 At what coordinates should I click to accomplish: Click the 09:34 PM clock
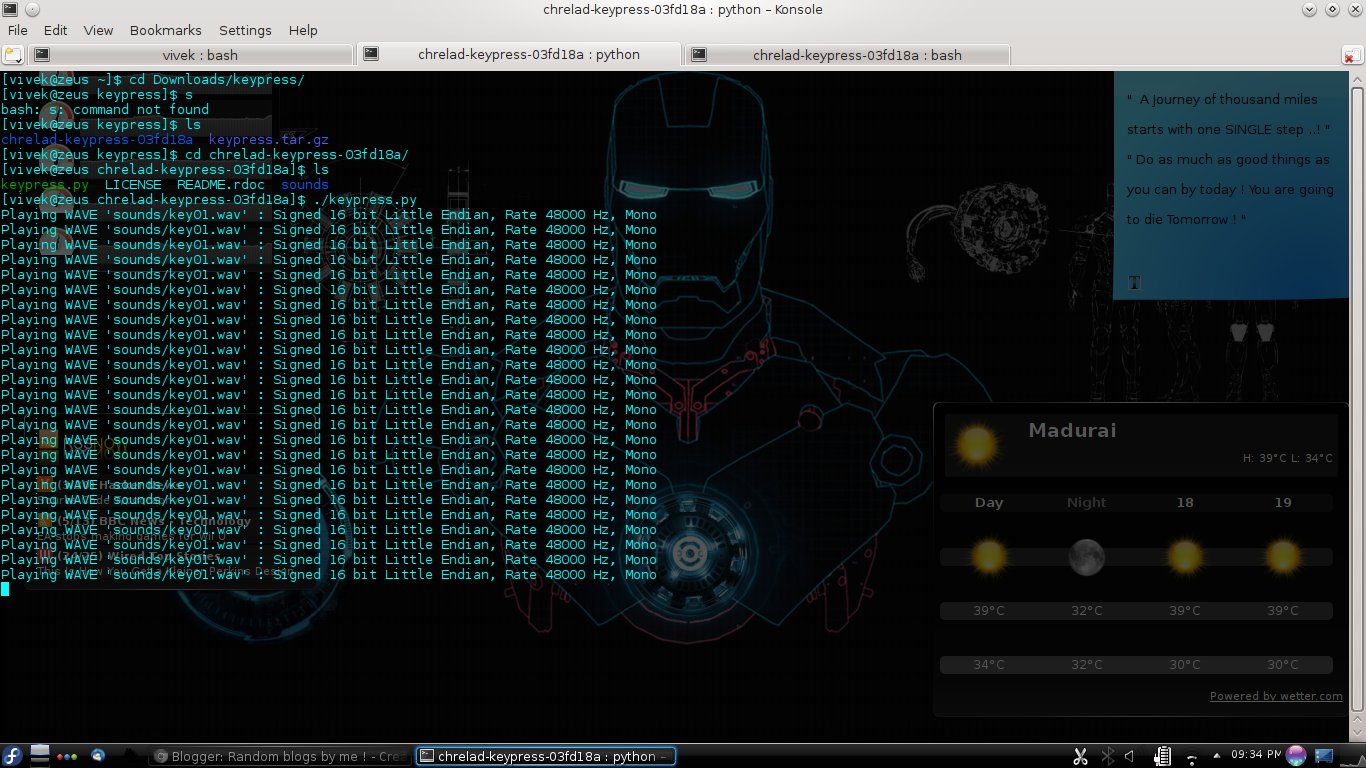[1254, 756]
